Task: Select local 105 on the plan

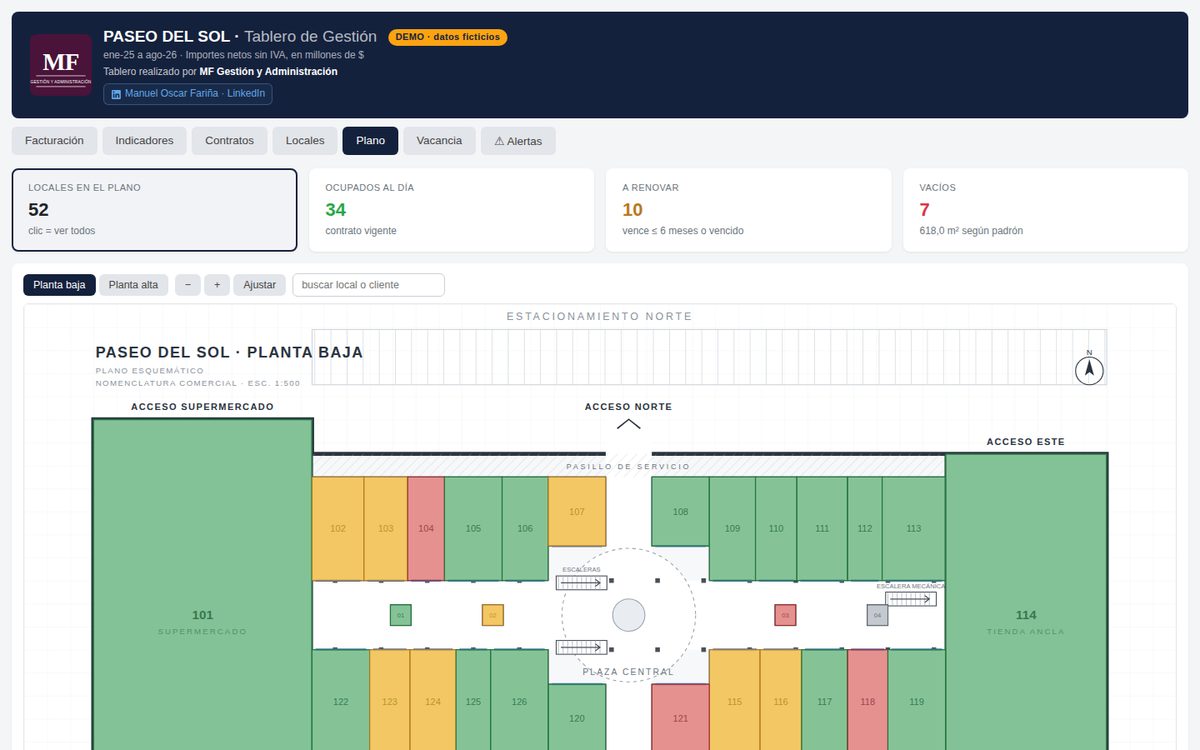Action: click(473, 528)
